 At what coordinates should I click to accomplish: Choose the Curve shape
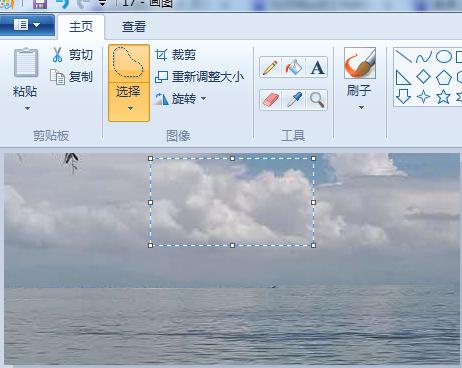424,57
